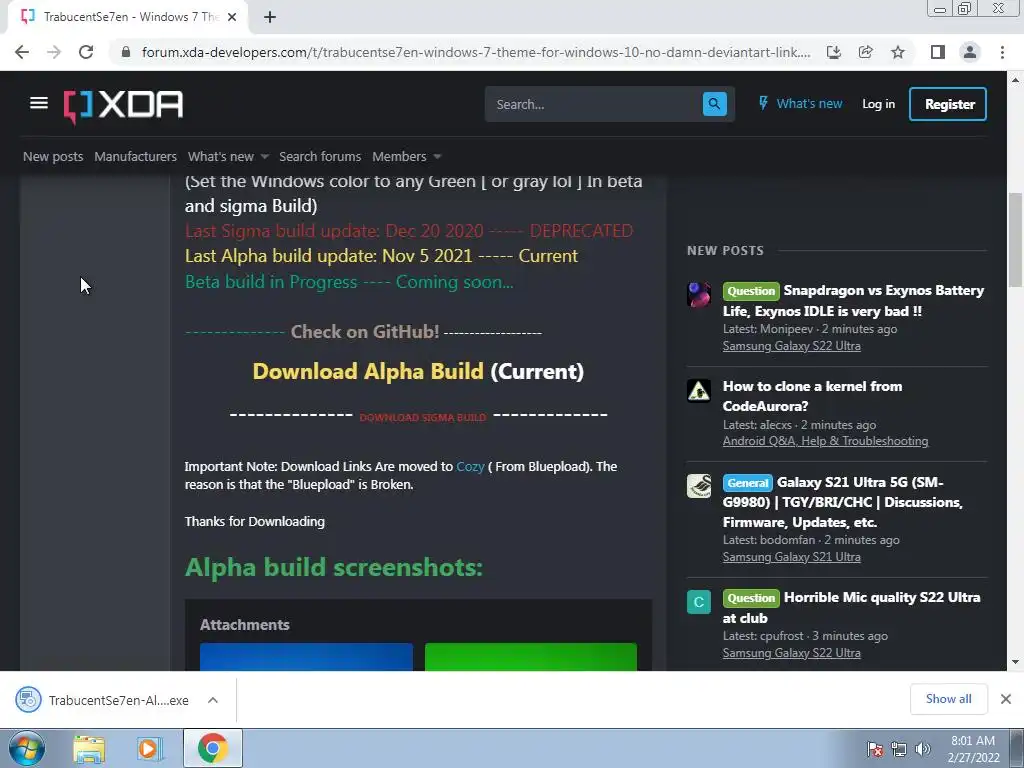This screenshot has width=1024, height=768.
Task: Click first Samsung Galaxy S22 Ultra forum link
Action: [x=792, y=346]
